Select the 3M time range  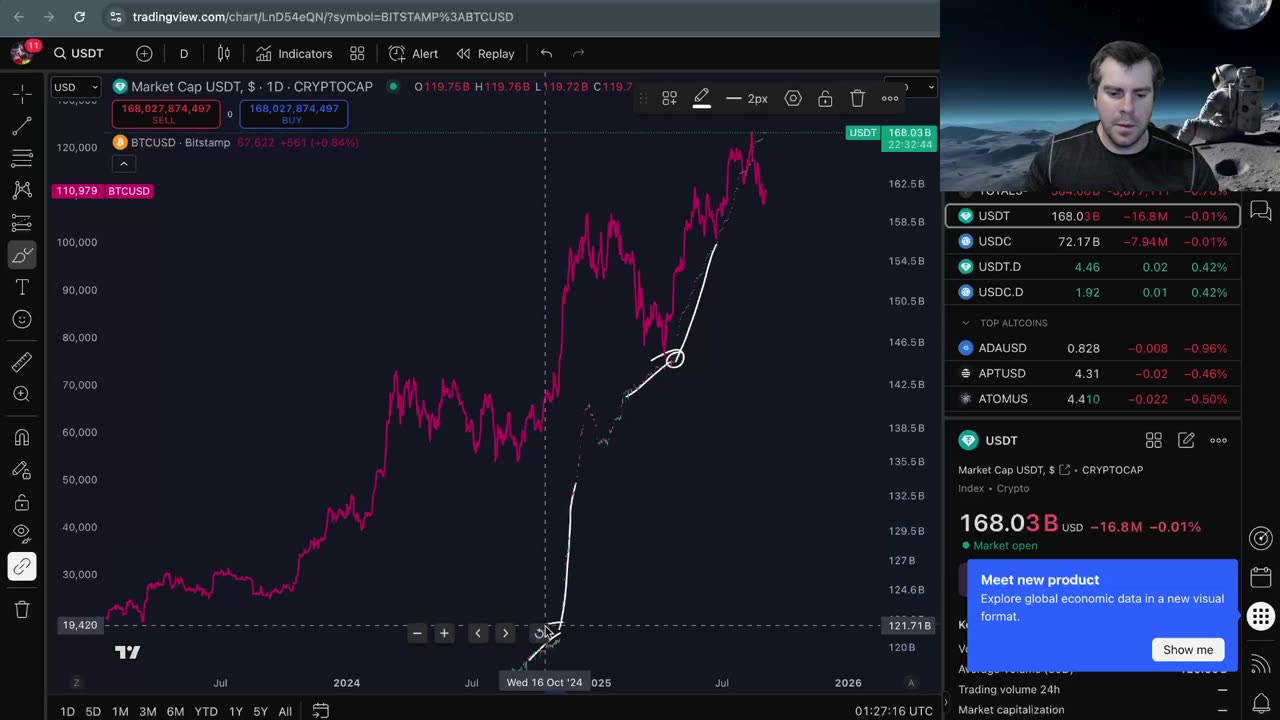coord(147,711)
